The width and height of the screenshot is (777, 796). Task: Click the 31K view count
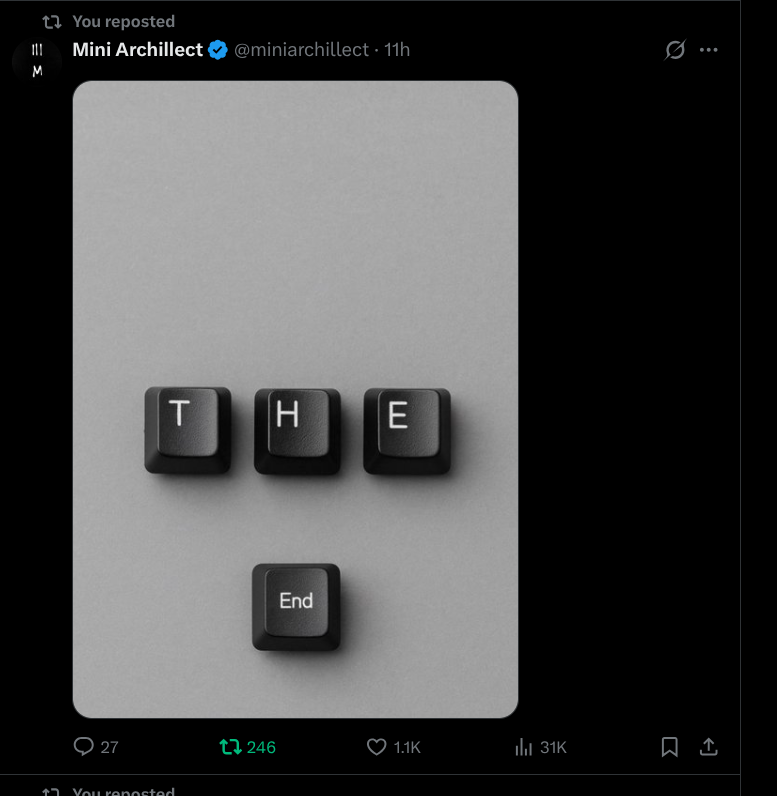coord(553,747)
